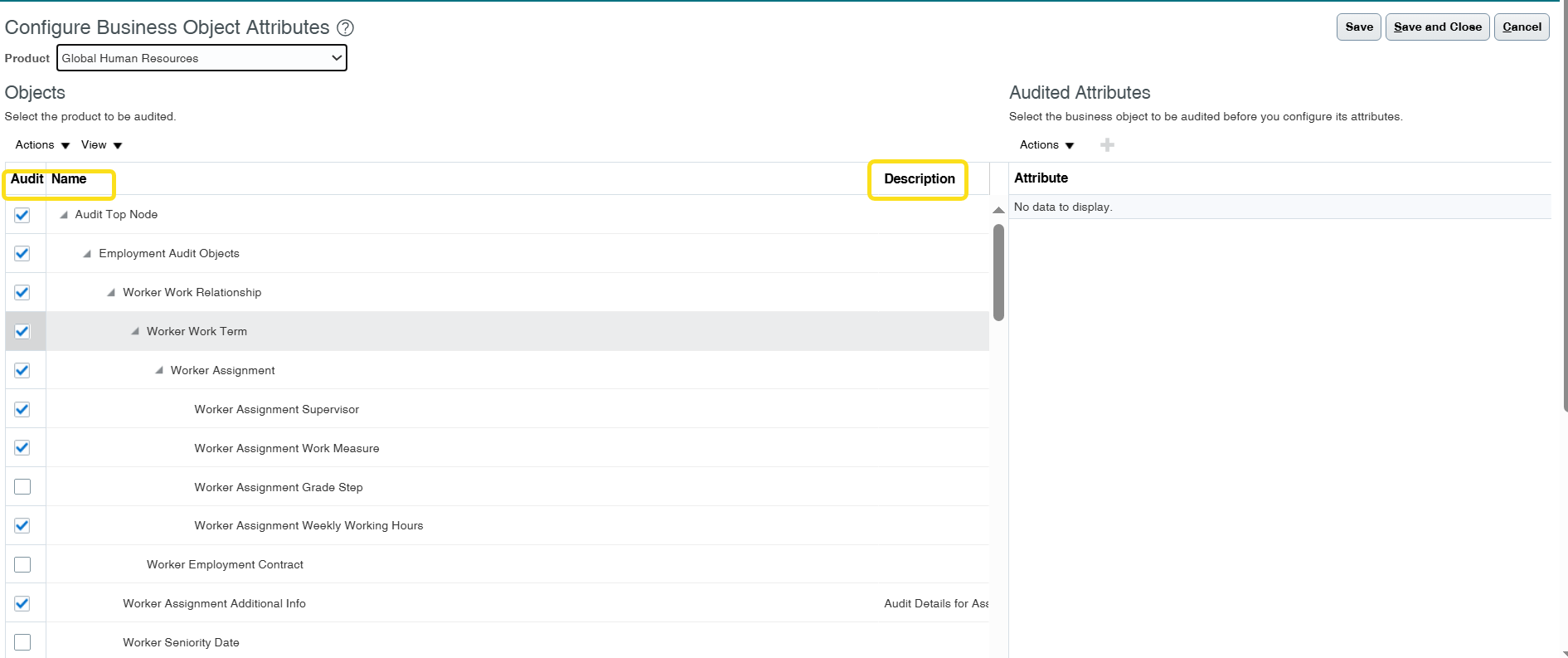Open Objects Actions menu
This screenshot has width=1568, height=658.
pyautogui.click(x=42, y=145)
